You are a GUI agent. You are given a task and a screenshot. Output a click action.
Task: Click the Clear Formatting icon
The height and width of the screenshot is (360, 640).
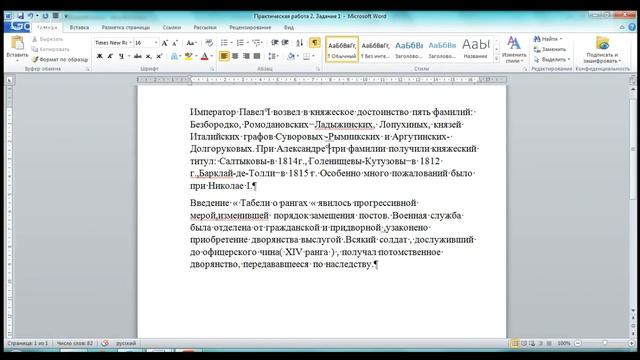point(209,43)
